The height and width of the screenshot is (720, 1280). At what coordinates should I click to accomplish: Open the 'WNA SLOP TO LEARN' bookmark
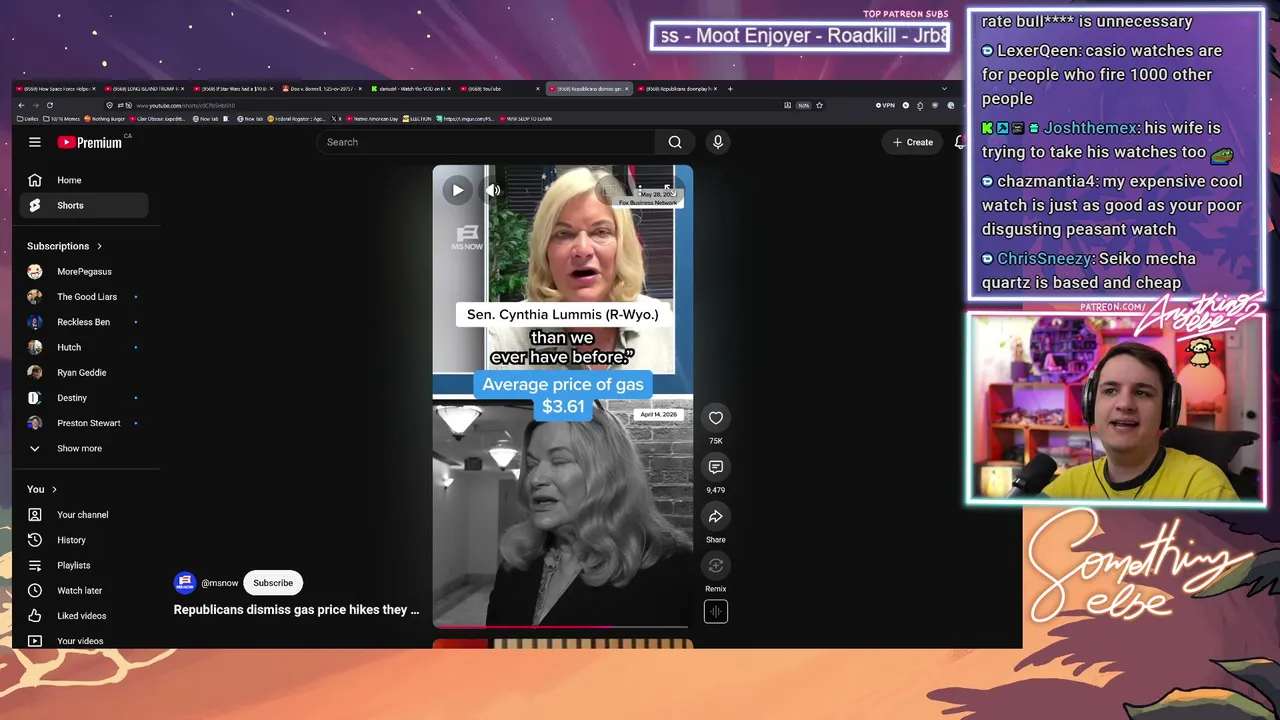point(526,119)
